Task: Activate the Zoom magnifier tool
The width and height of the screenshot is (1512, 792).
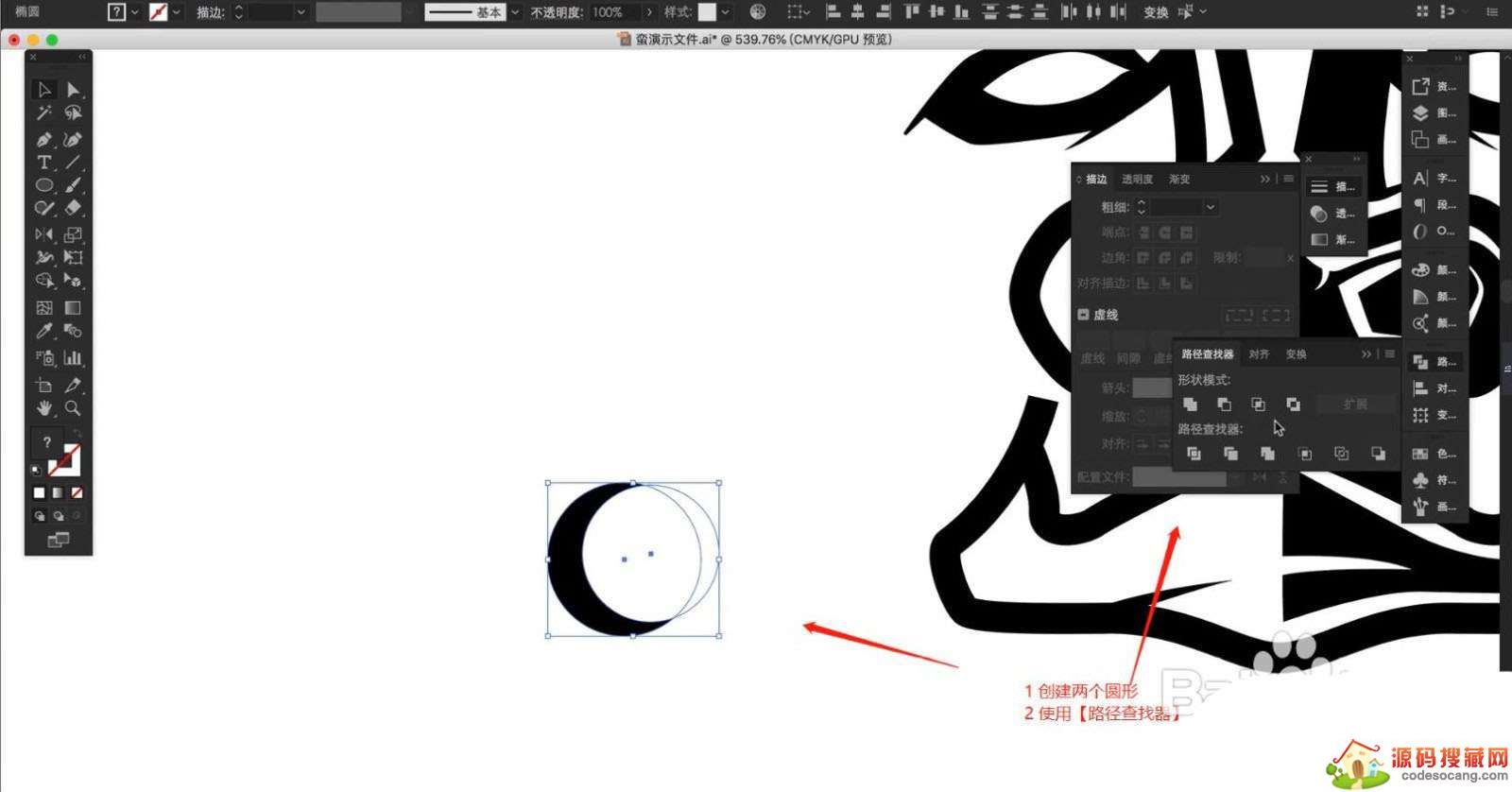Action: click(x=73, y=408)
